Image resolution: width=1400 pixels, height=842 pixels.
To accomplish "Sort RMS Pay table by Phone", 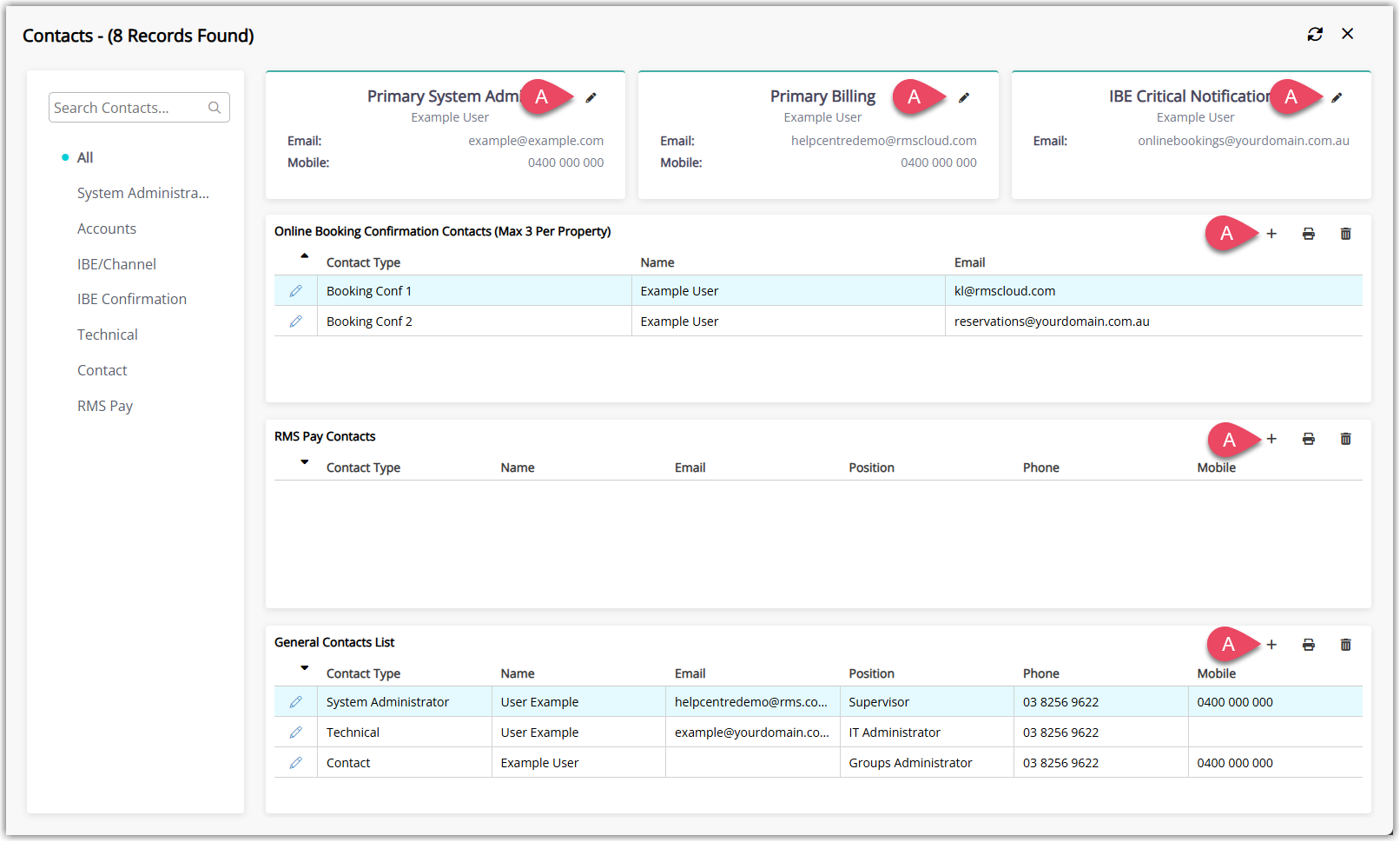I will [x=1040, y=467].
